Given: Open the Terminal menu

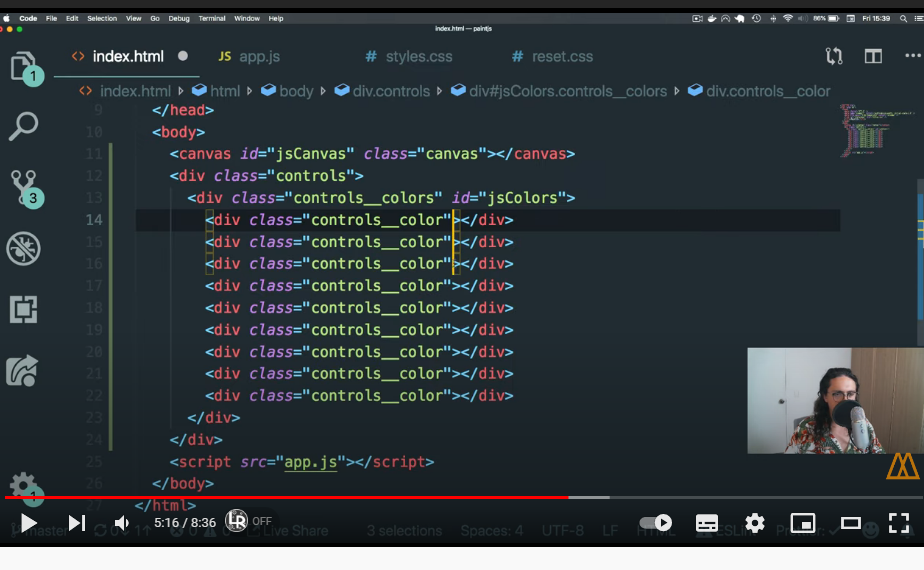Looking at the screenshot, I should tap(212, 18).
